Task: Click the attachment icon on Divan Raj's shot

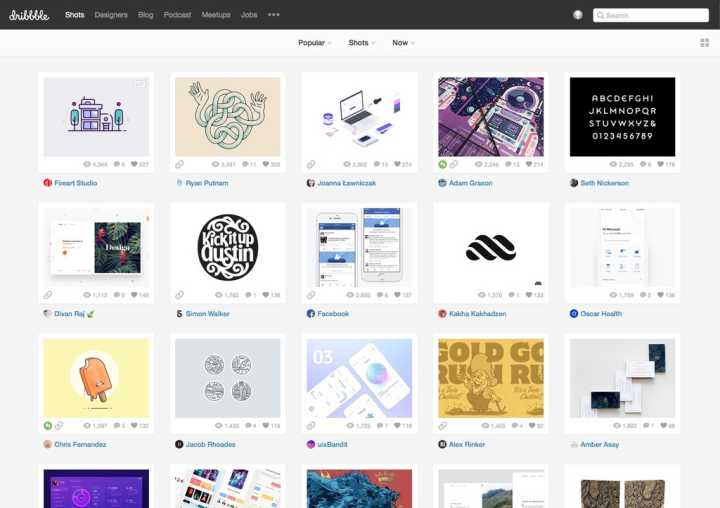Action: pyautogui.click(x=48, y=295)
